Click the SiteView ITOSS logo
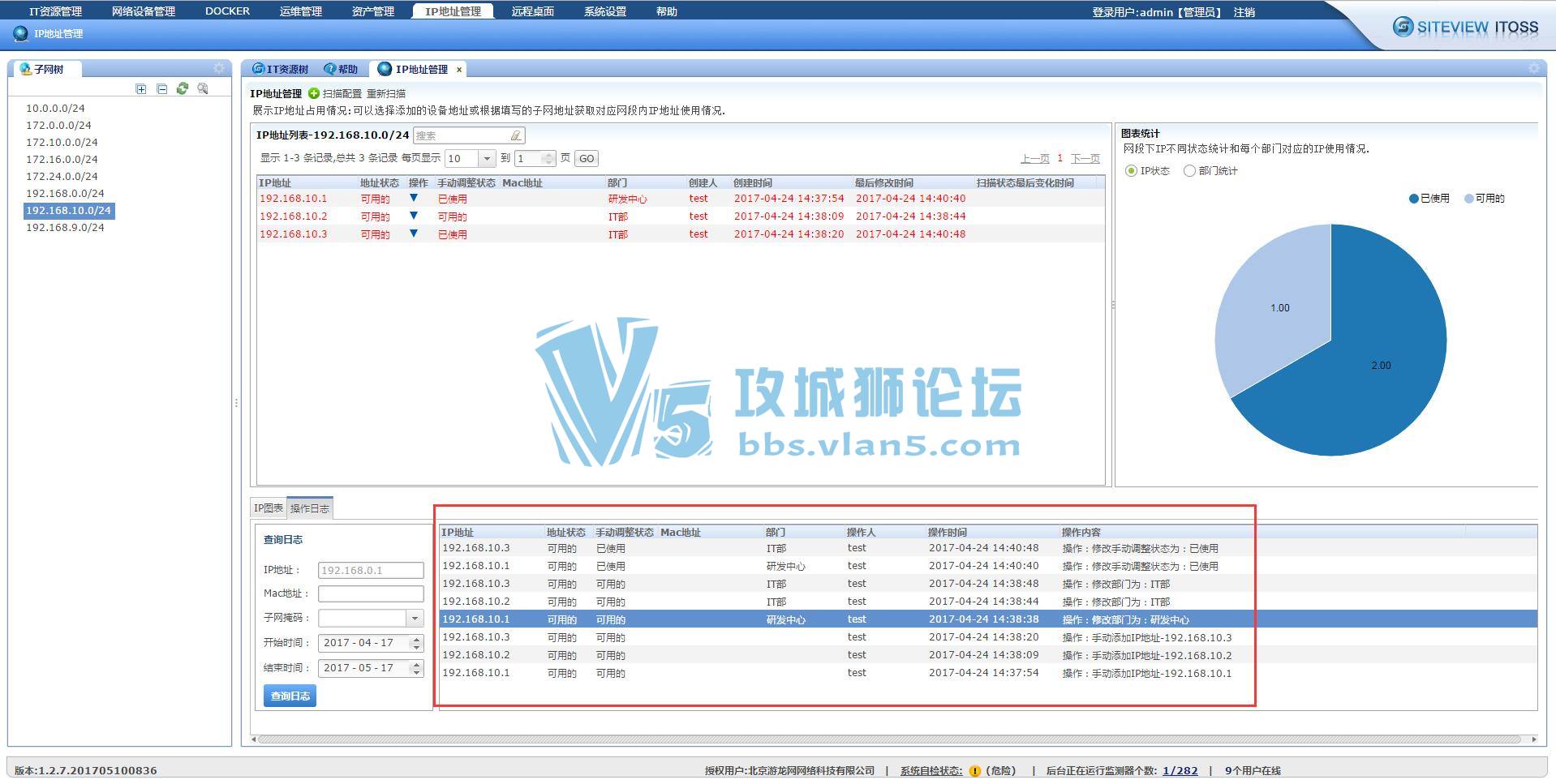The image size is (1556, 784). coord(1465,27)
